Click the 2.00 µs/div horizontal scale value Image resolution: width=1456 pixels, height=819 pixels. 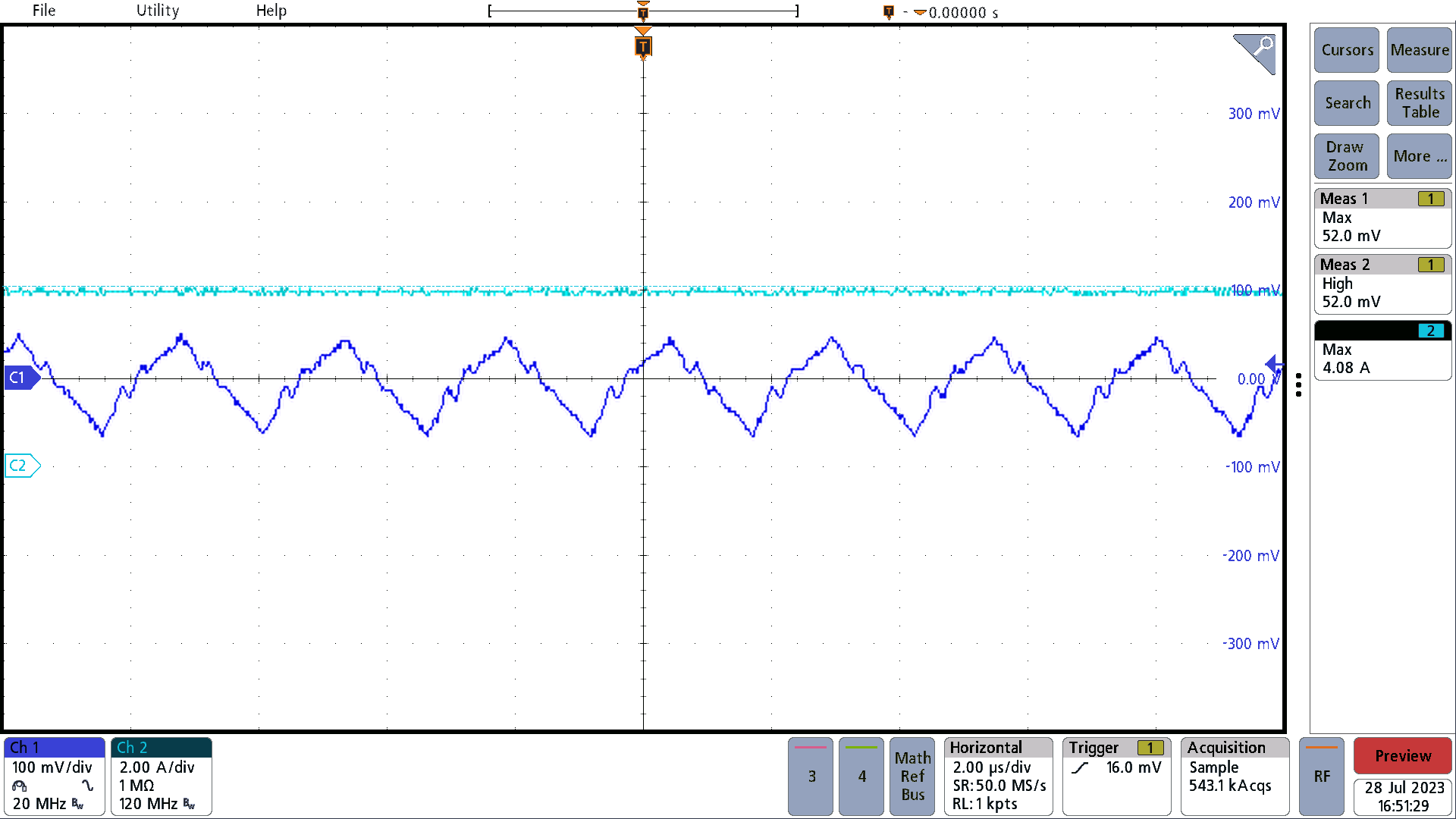pos(991,767)
